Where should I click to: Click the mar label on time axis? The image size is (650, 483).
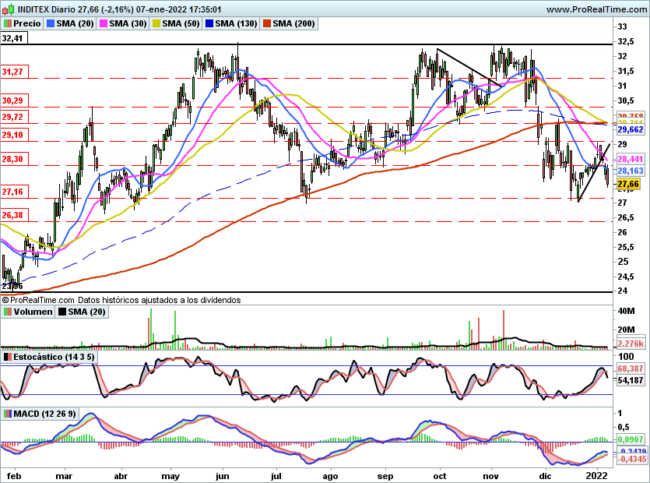pyautogui.click(x=64, y=476)
